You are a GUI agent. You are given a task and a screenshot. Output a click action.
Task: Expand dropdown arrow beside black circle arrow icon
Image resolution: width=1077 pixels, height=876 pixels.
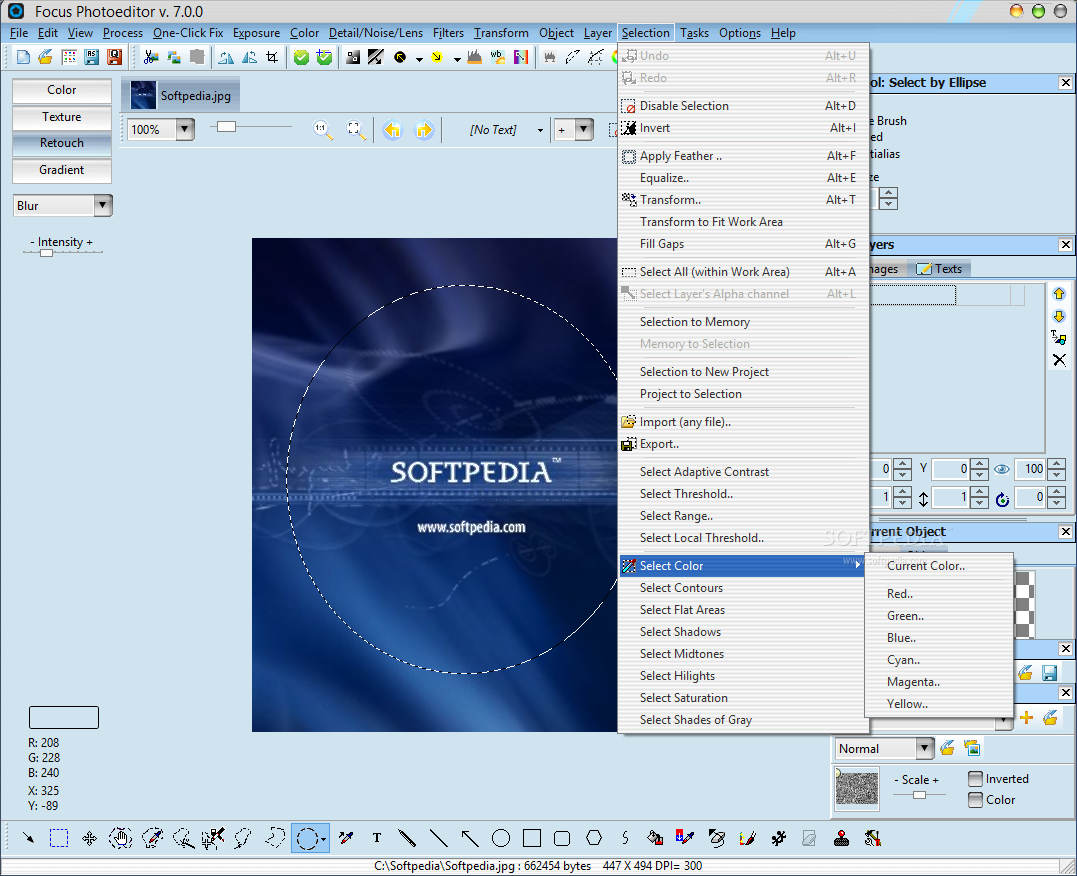tap(419, 59)
